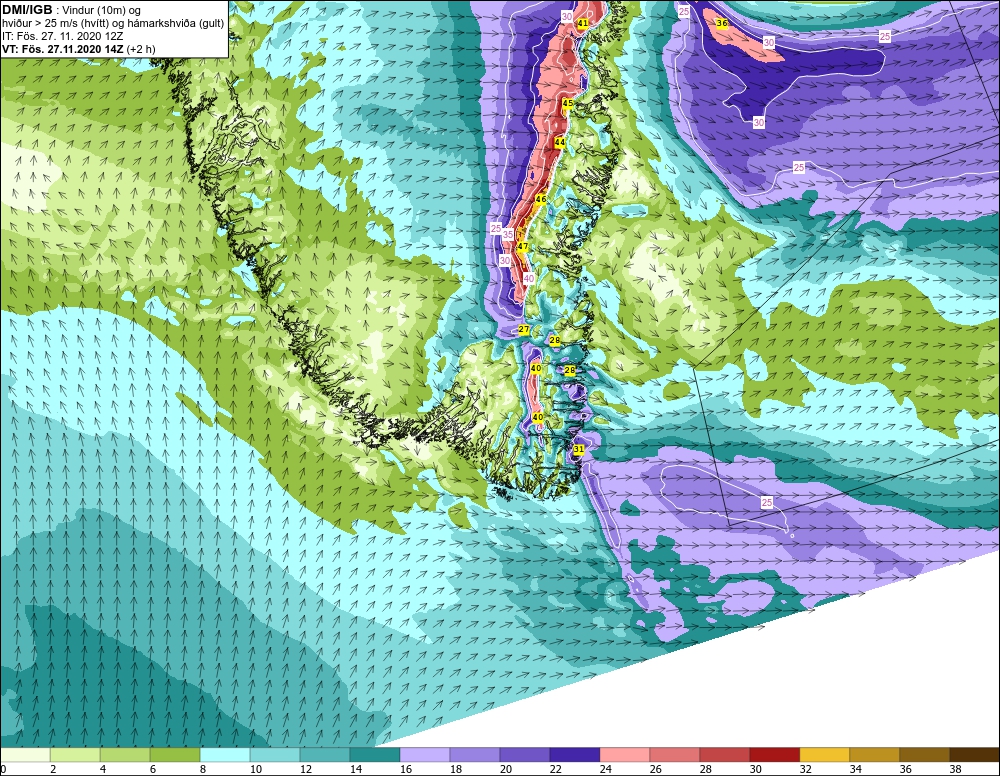1000x776 pixels.
Task: Click the 18–20 m/s purple legend swatch
Action: coord(475,755)
